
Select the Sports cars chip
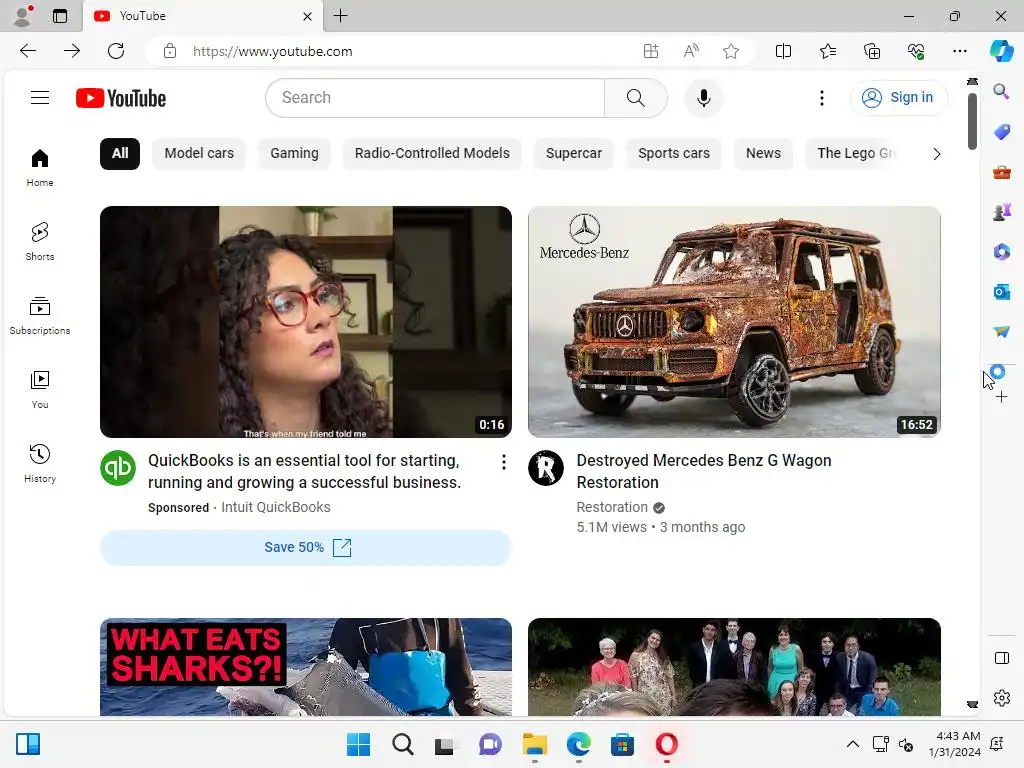coord(673,153)
